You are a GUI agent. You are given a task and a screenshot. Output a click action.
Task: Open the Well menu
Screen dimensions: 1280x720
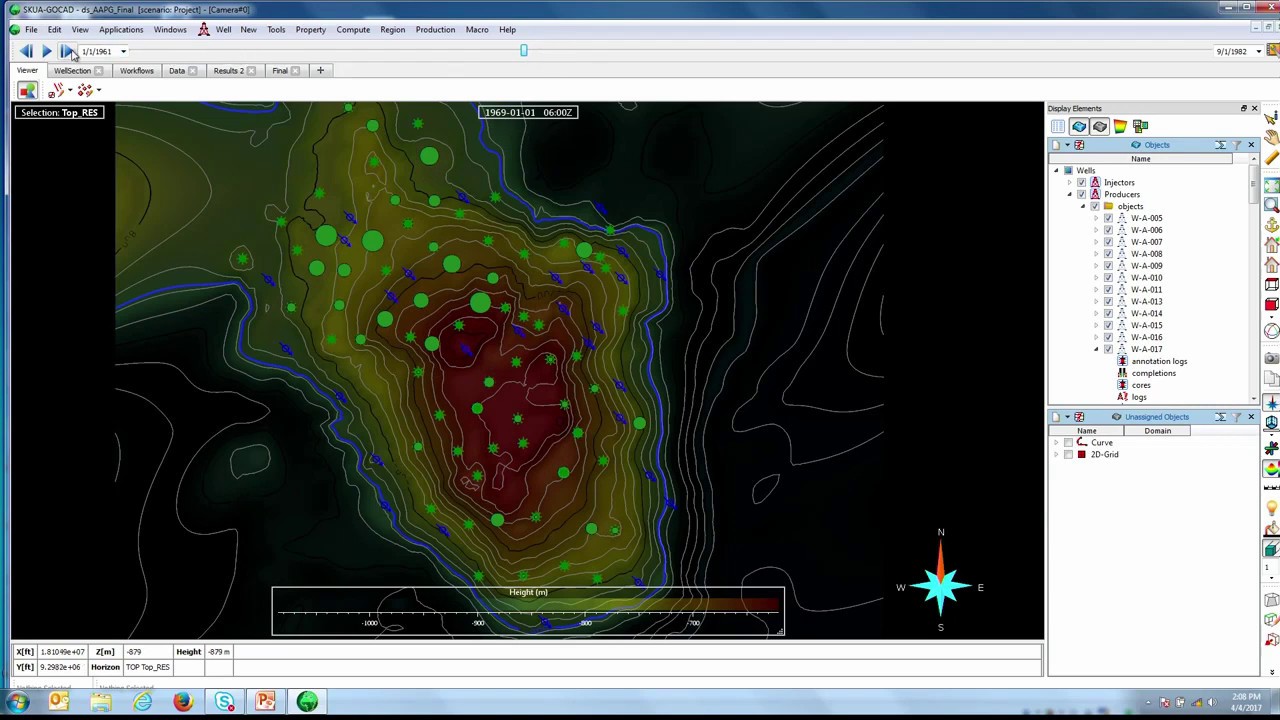223,30
